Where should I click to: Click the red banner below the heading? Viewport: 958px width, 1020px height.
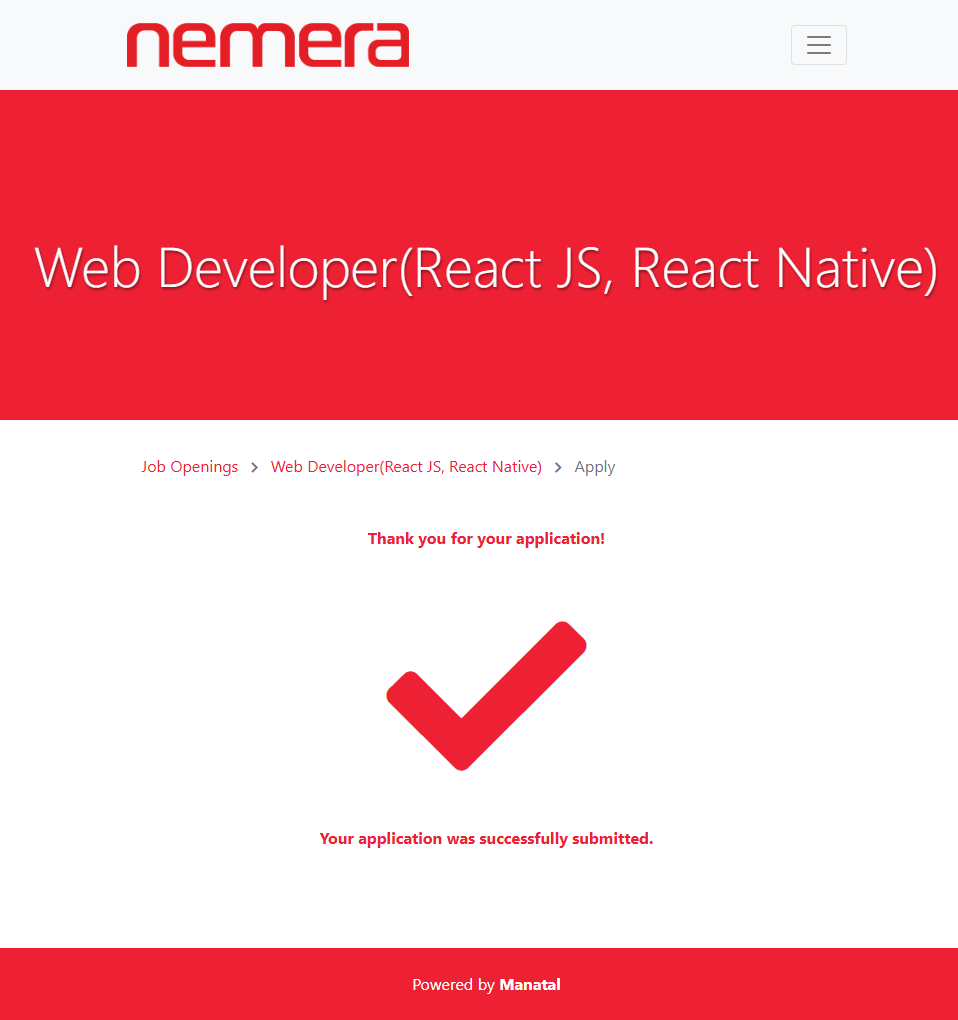pyautogui.click(x=480, y=370)
